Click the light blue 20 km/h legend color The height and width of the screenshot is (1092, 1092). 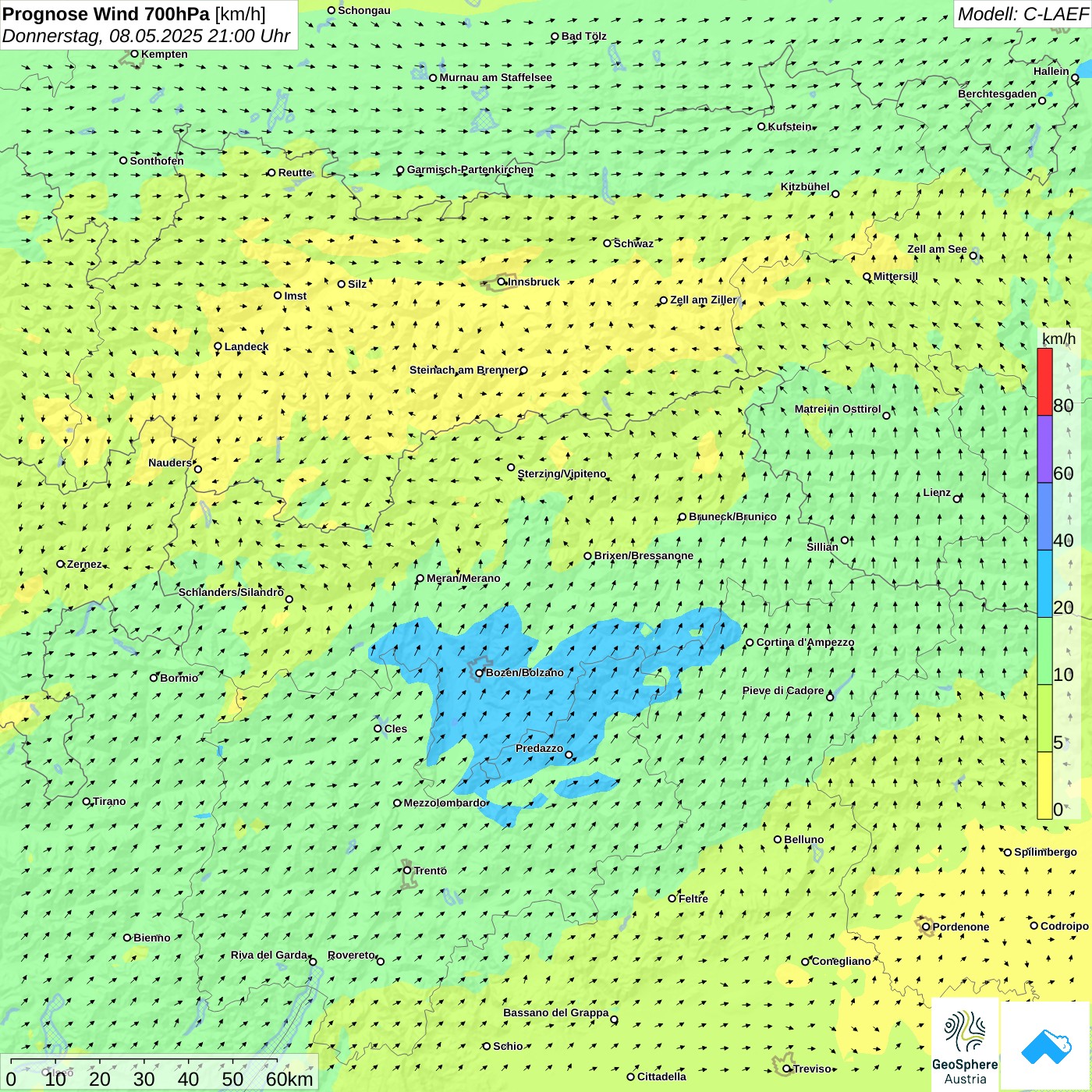click(1044, 584)
